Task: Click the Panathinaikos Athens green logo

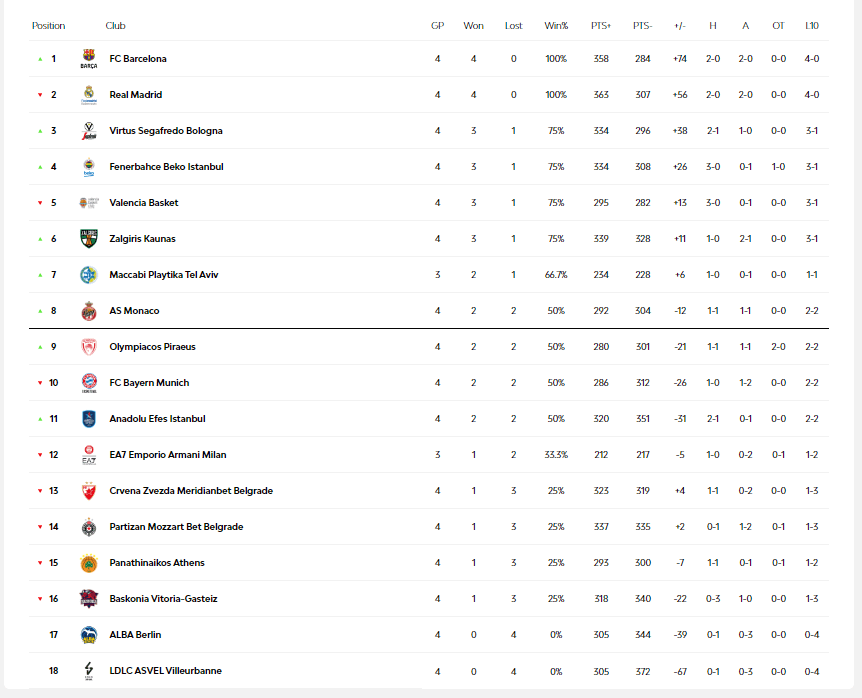Action: [x=89, y=563]
